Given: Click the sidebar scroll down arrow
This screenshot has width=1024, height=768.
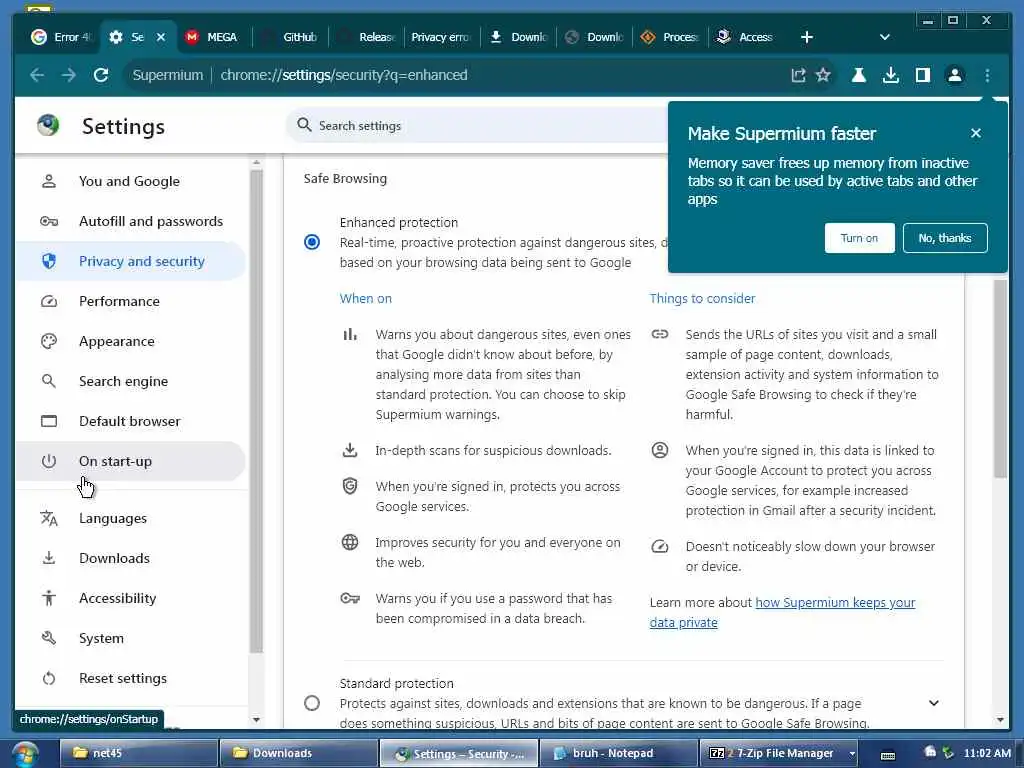Looking at the screenshot, I should [x=256, y=720].
